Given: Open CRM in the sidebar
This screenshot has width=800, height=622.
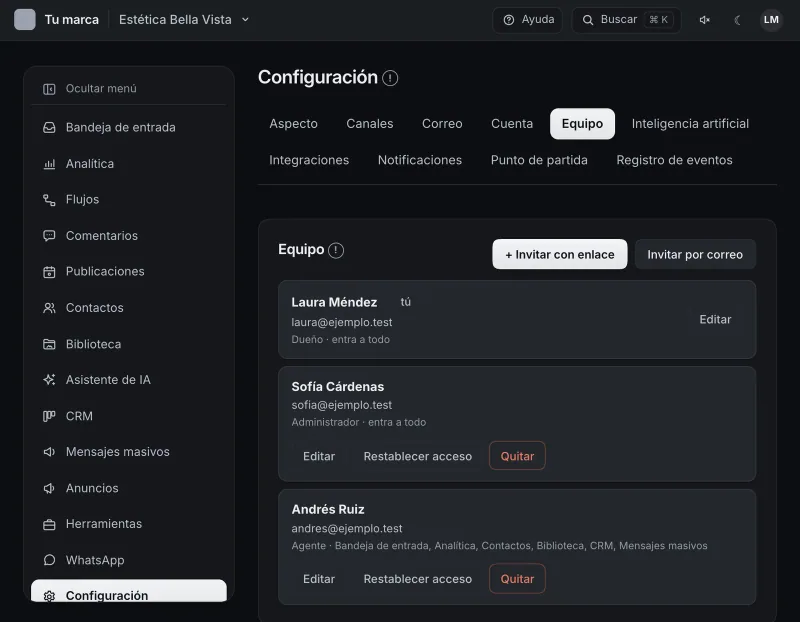Looking at the screenshot, I should pyautogui.click(x=129, y=416).
